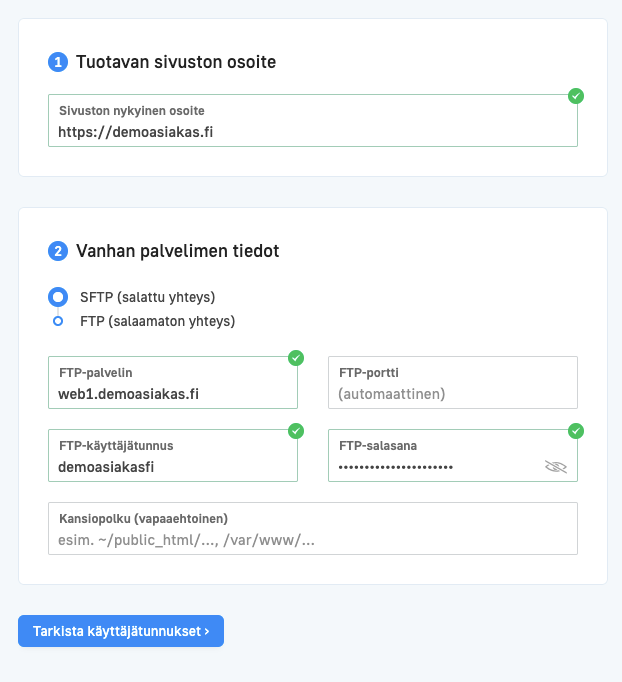Viewport: 622px width, 682px height.
Task: Click green checkmark on FTP-palvelin field
Action: click(296, 357)
